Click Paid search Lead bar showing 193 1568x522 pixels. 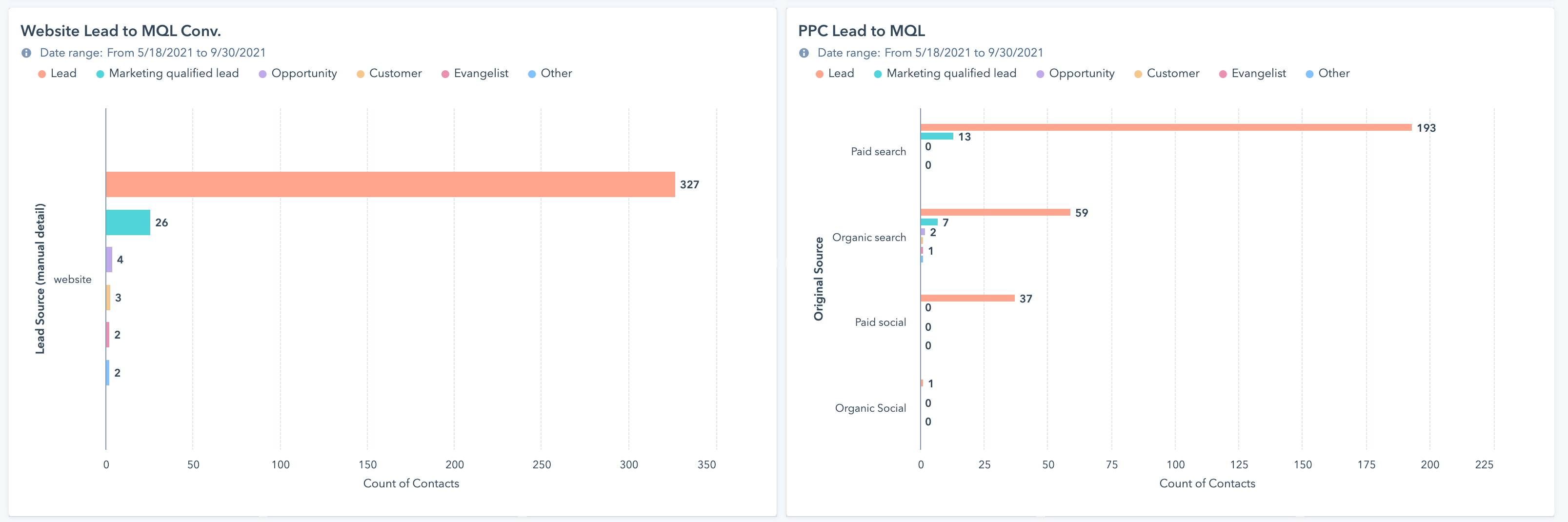[1166, 127]
